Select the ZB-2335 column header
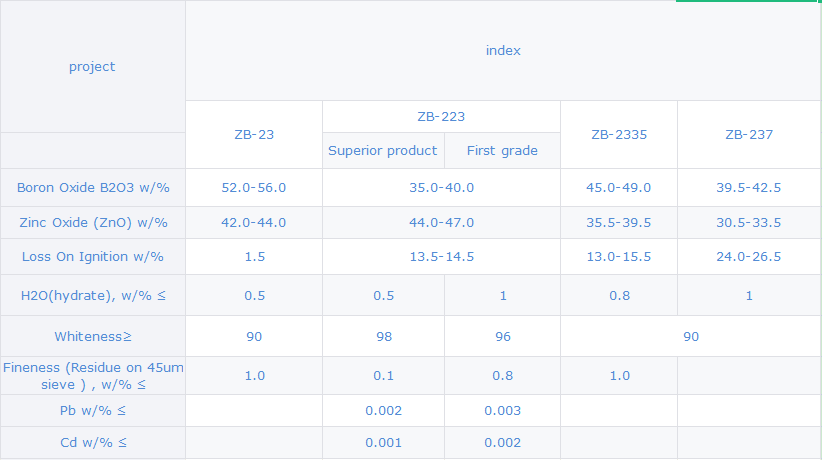The image size is (822, 460). tap(619, 134)
